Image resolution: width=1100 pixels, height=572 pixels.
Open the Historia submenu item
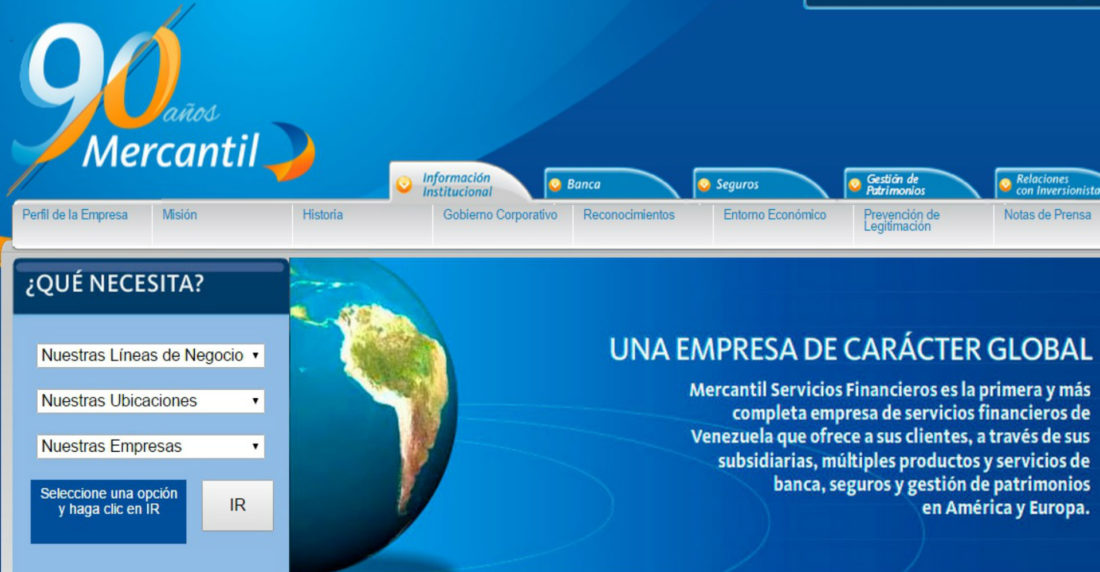[323, 215]
